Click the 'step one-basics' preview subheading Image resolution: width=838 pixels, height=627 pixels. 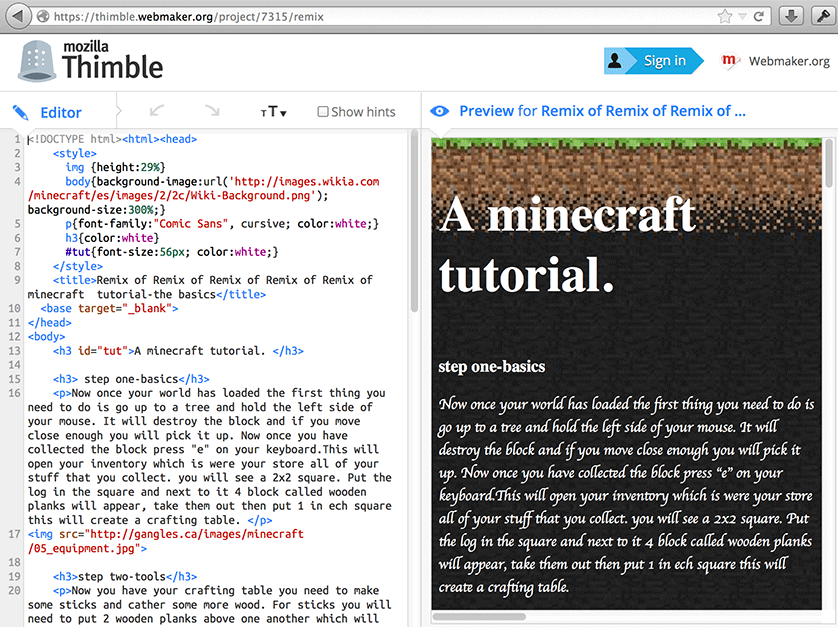coord(492,366)
